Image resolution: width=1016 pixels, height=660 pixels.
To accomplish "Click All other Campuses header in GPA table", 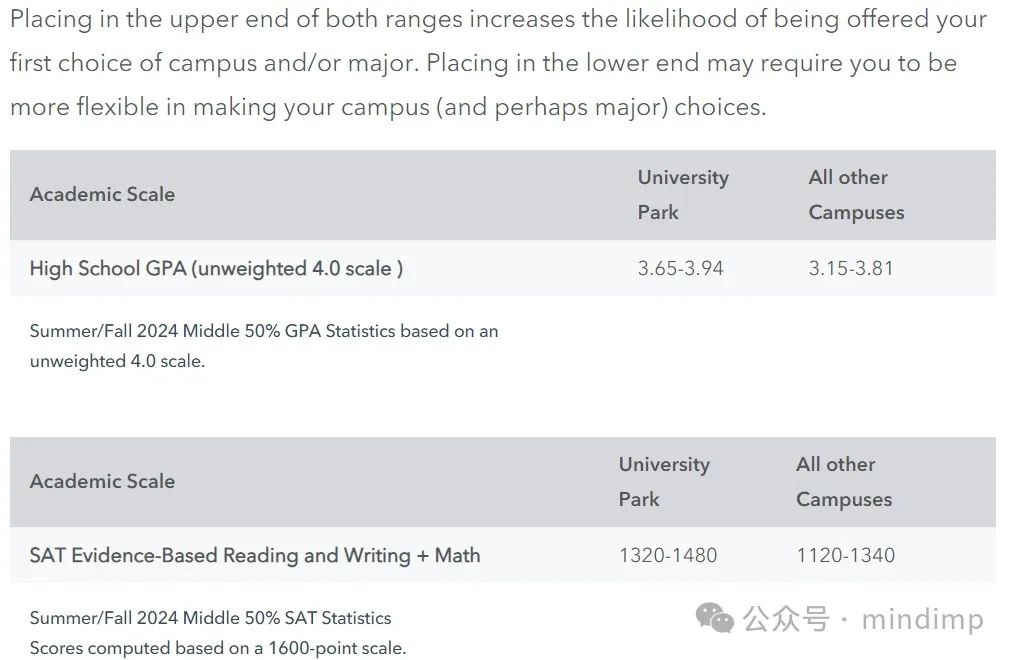I will click(856, 194).
